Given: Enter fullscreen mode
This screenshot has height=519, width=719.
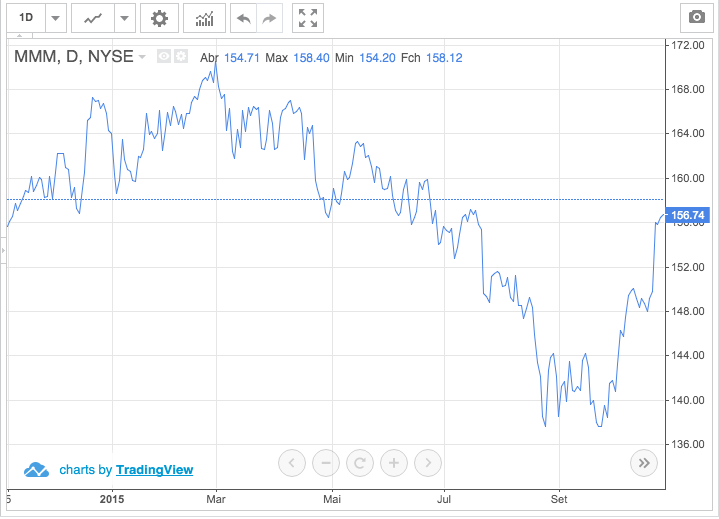Looking at the screenshot, I should coord(308,18).
